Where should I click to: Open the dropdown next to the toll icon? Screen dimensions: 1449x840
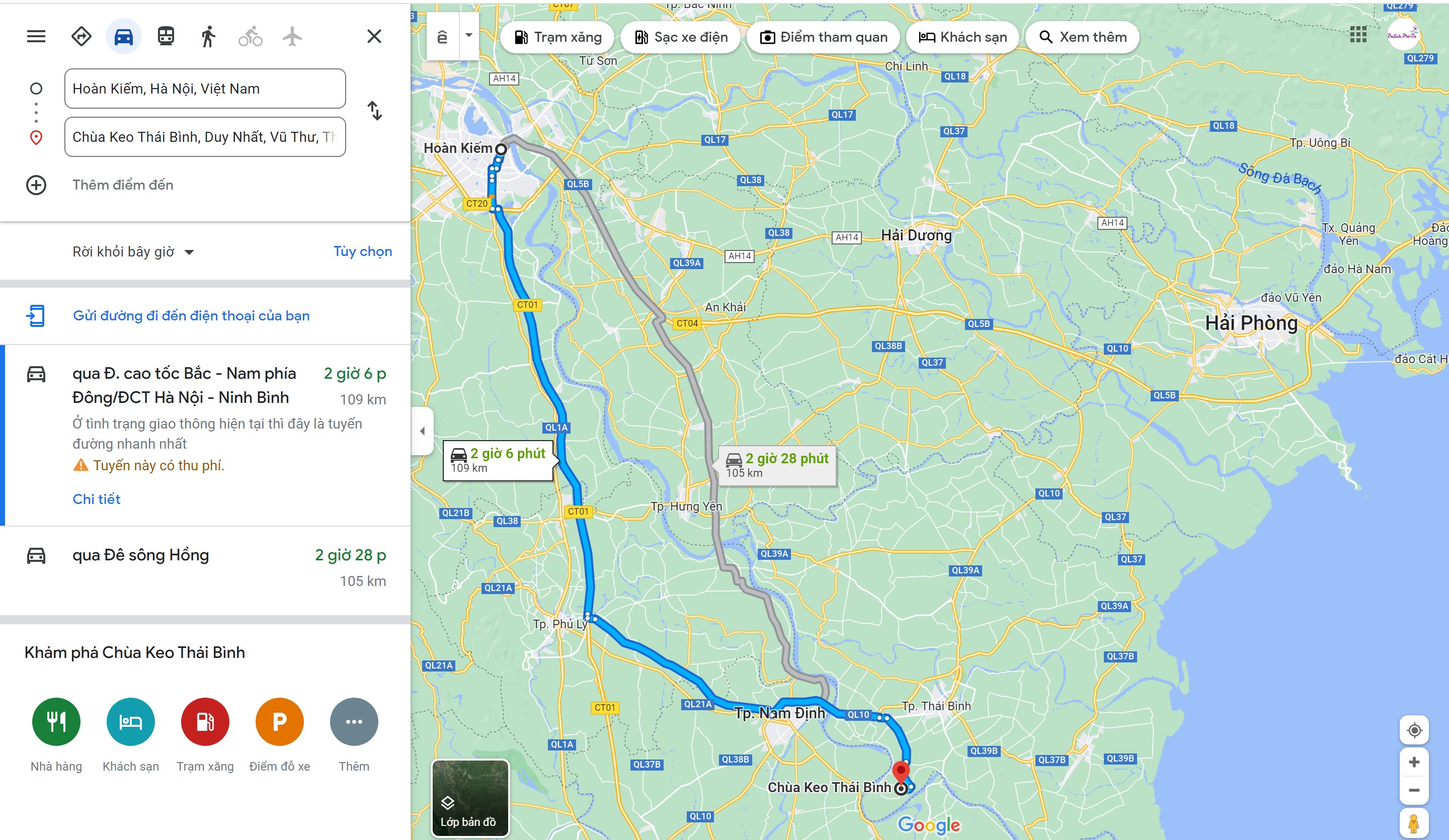[x=469, y=36]
